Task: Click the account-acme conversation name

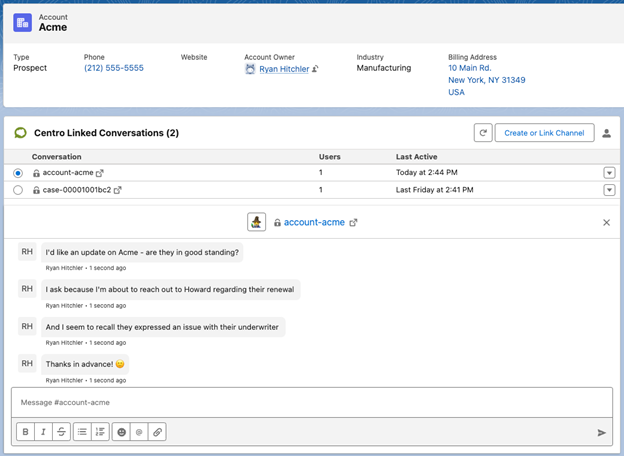Action: tap(68, 173)
